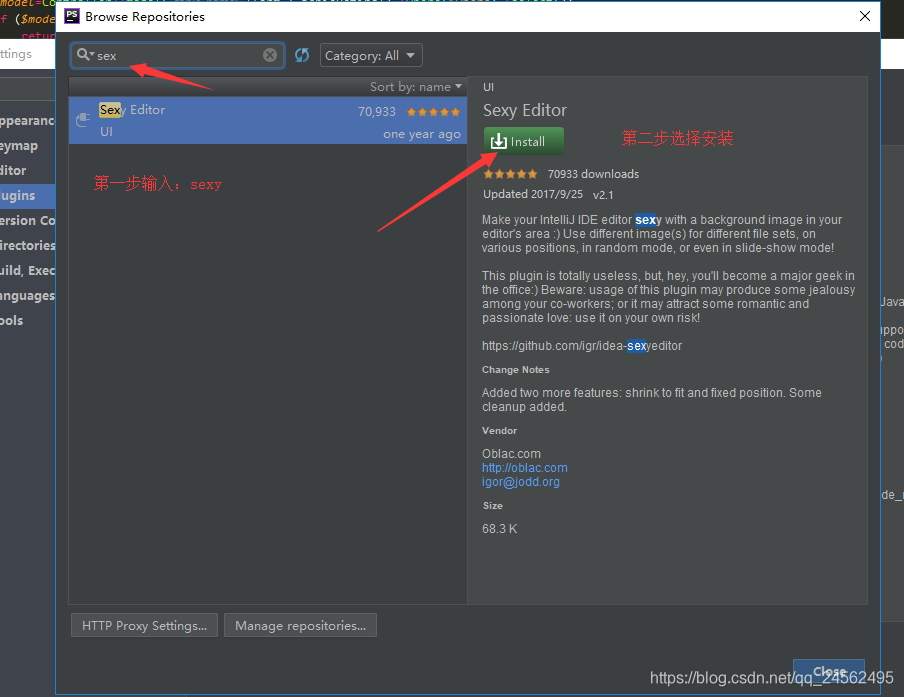Click the star rating beside 70933 downloads

click(510, 174)
